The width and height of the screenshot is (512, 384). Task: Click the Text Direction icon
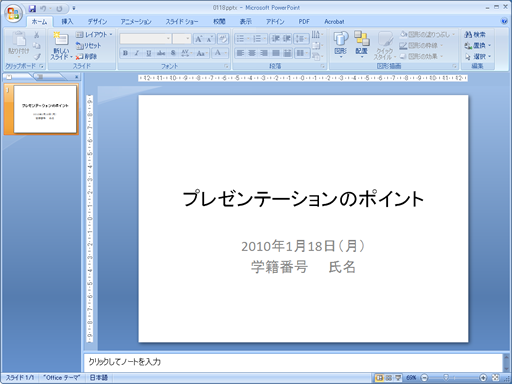(317, 35)
